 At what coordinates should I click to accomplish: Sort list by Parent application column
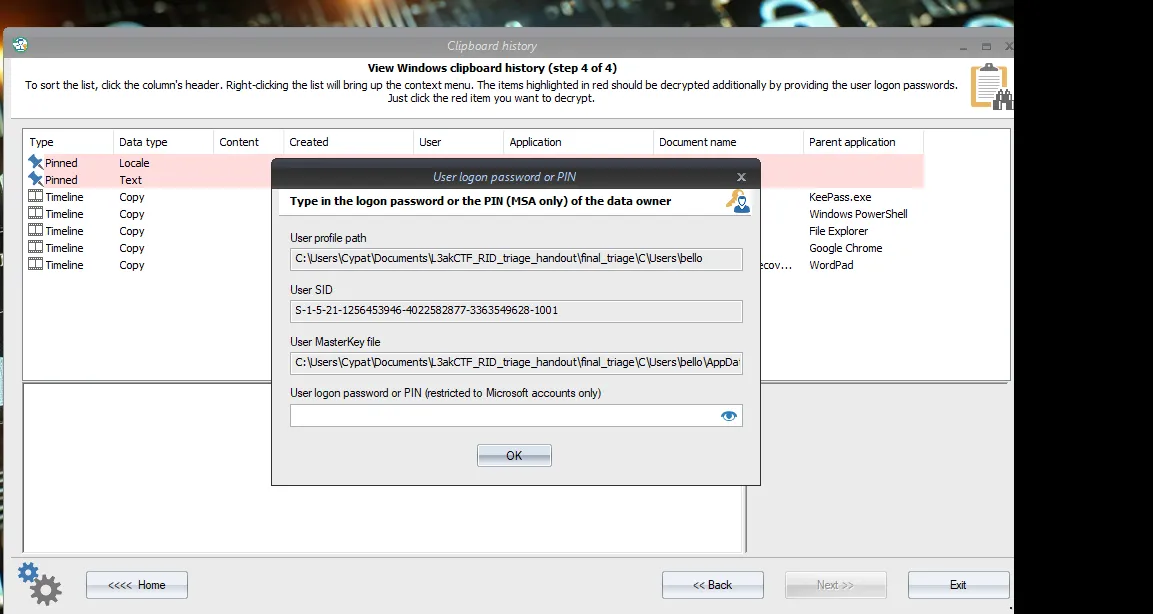click(863, 142)
